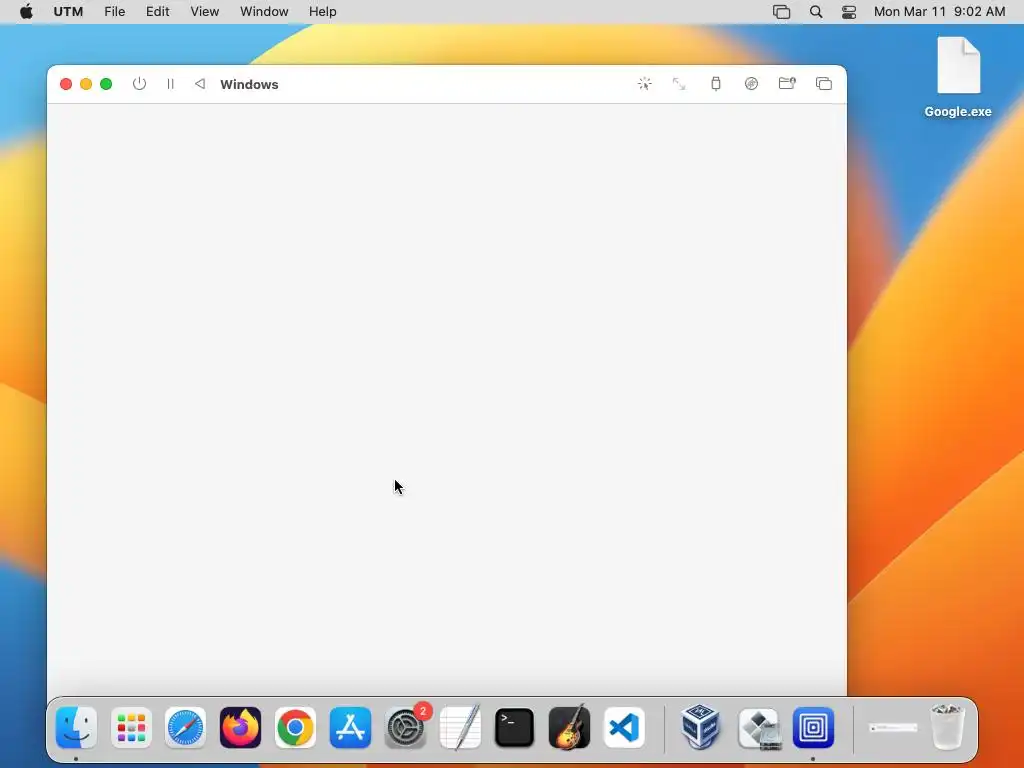Toggle capture mouse cursor icon

645,84
